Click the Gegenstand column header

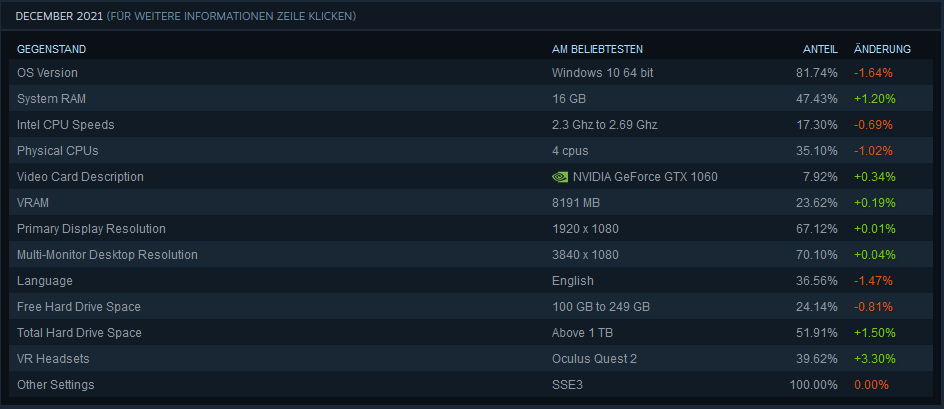tap(51, 49)
